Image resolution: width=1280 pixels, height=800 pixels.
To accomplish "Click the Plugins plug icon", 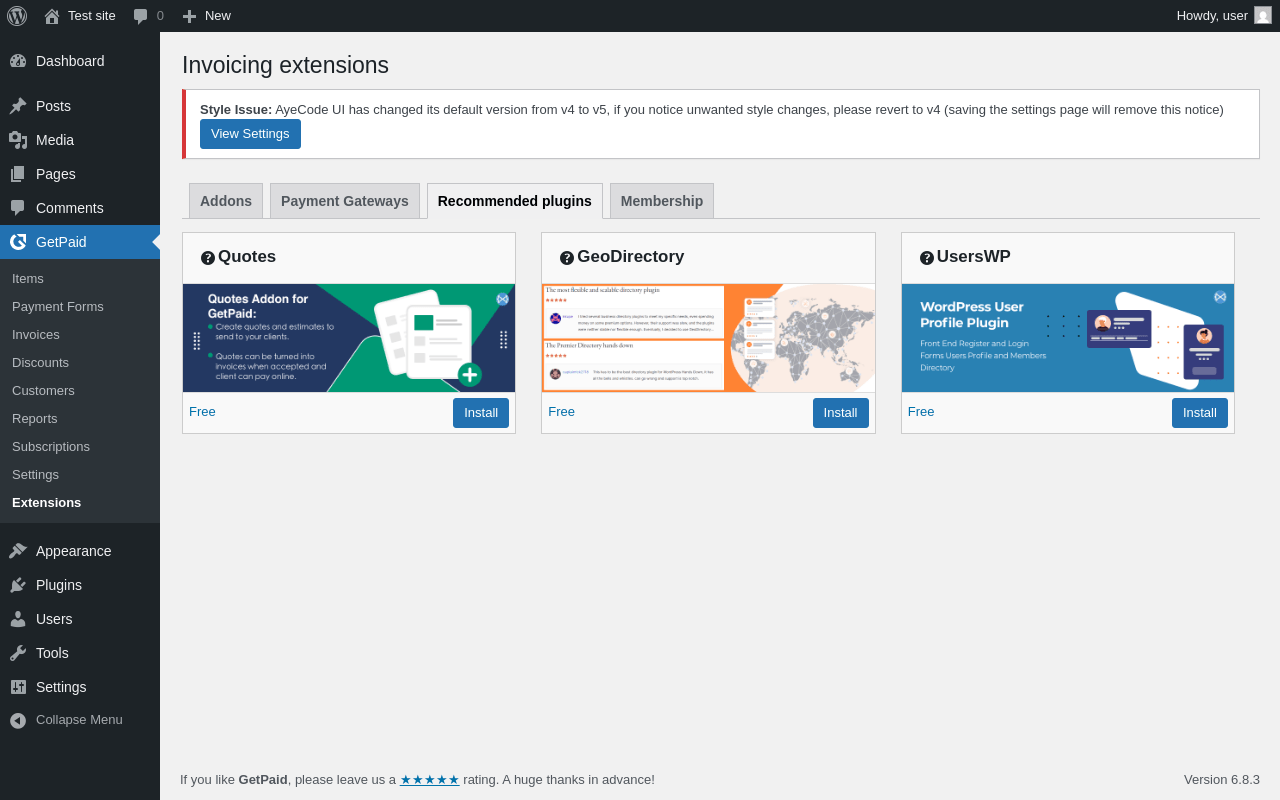I will pyautogui.click(x=18, y=585).
